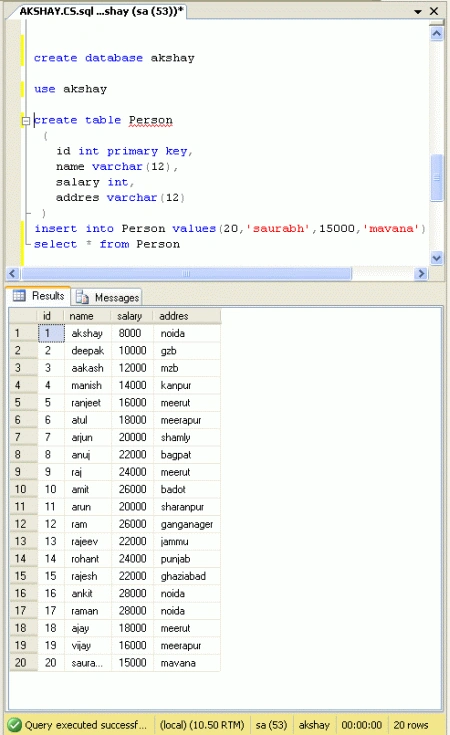Click the editor scroll up arrow
The width and height of the screenshot is (450, 735).
(x=436, y=33)
